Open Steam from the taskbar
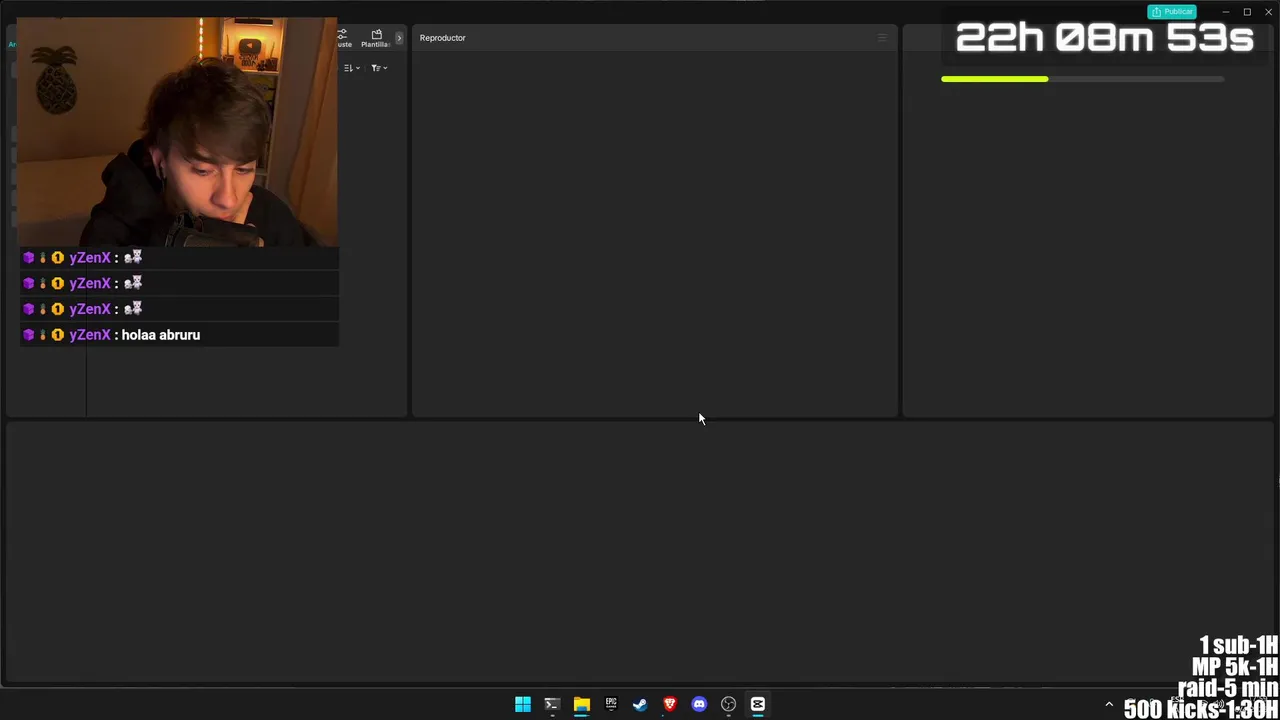 click(x=640, y=704)
